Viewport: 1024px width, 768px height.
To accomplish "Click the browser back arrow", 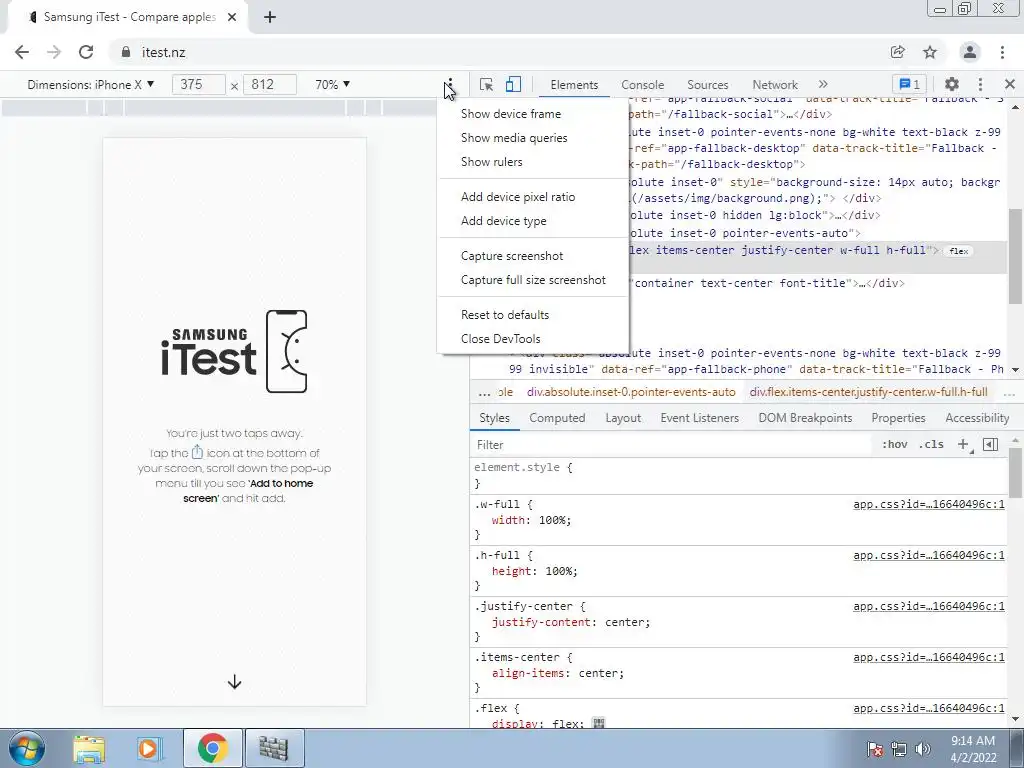I will point(22,52).
